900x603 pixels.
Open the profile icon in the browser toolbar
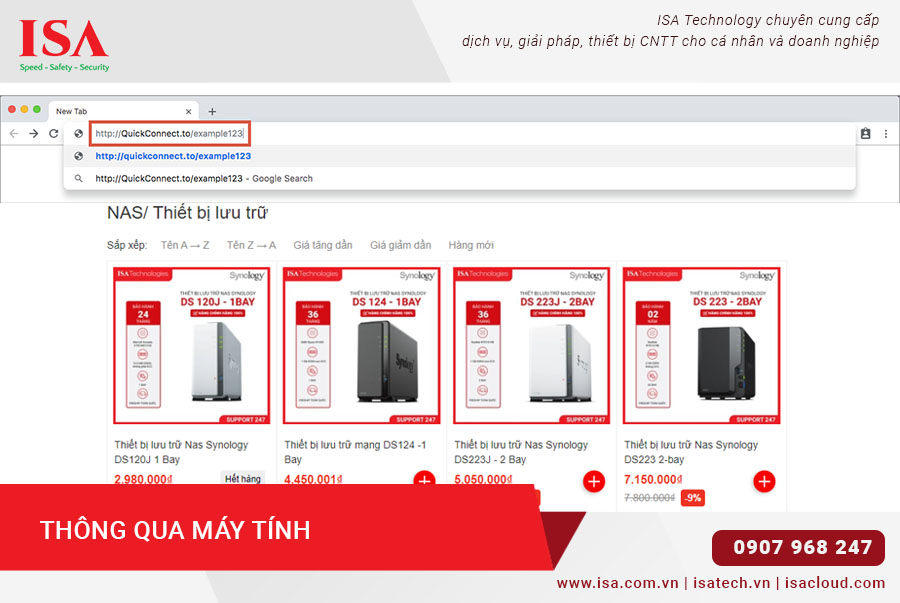pos(866,134)
